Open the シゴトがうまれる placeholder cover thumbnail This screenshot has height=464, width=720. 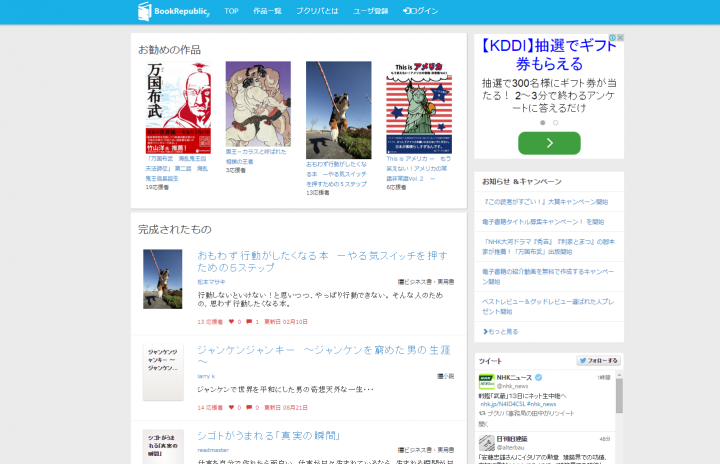(163, 447)
